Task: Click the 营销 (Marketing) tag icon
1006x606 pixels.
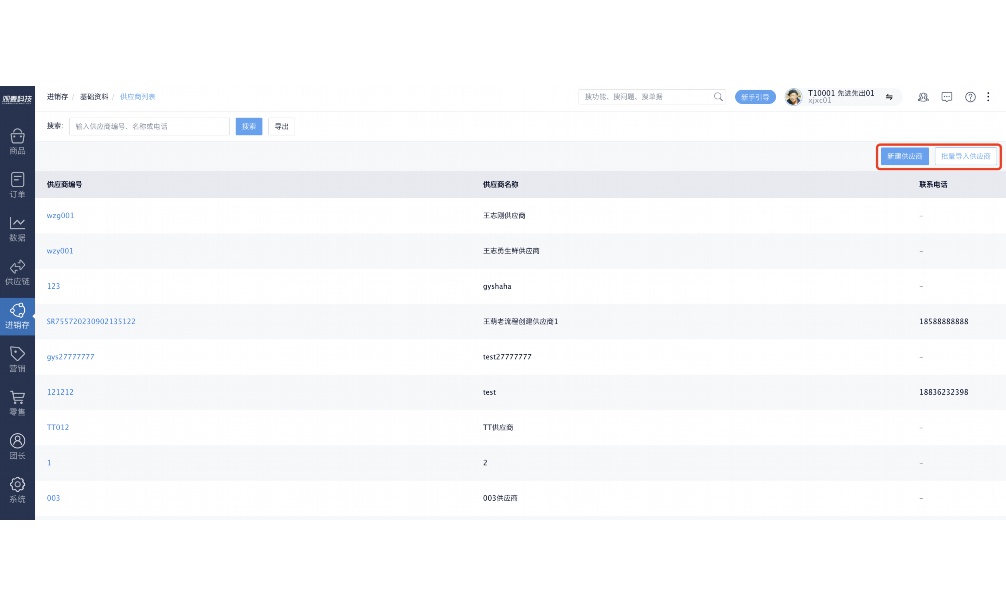Action: click(17, 358)
